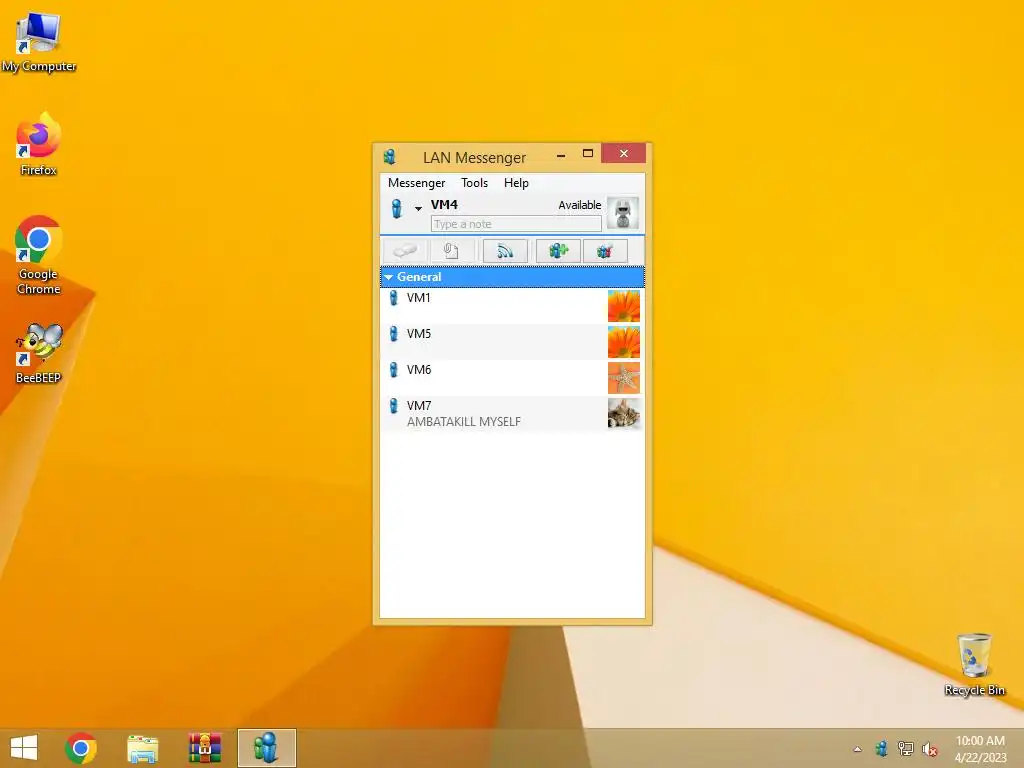The height and width of the screenshot is (768, 1024).
Task: Select the Recycle Bin desktop icon
Action: tap(974, 664)
